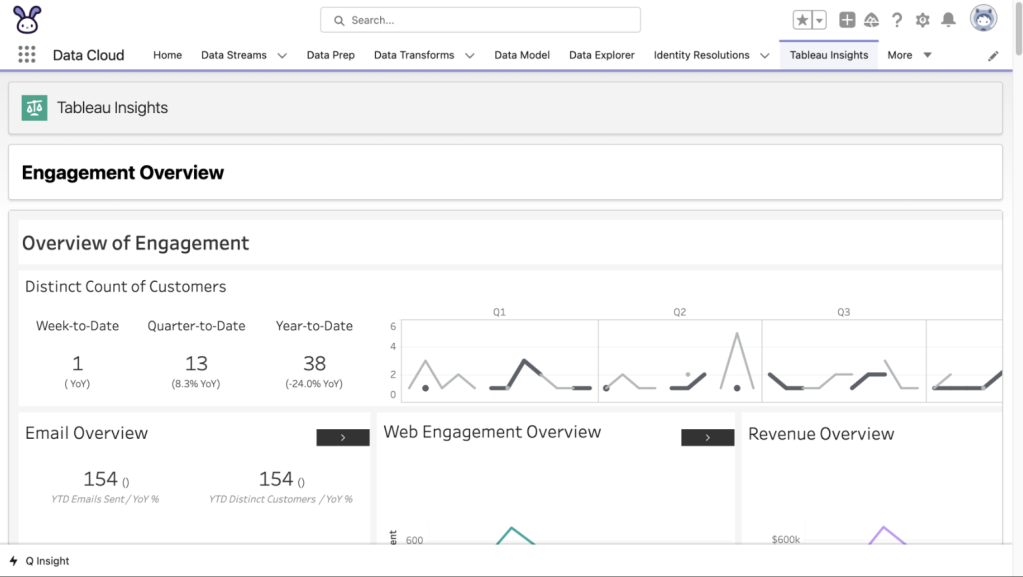Expand the Favorites list dropdown arrow
The image size is (1023, 577).
[819, 20]
